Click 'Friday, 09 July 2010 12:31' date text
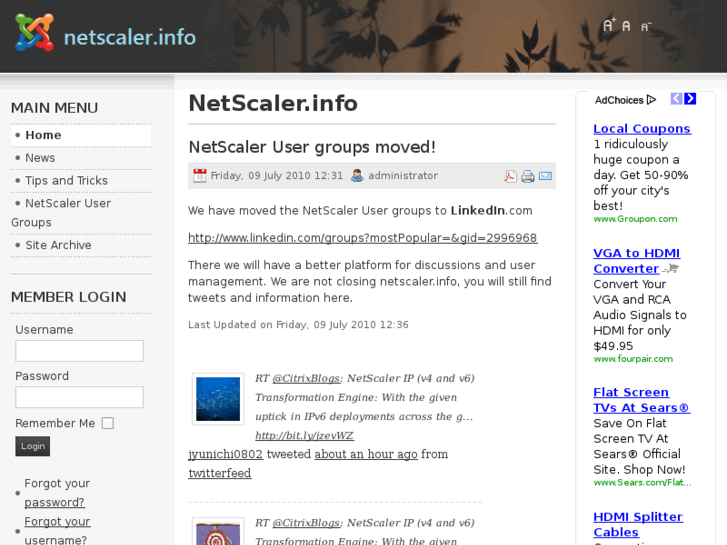 (x=277, y=176)
